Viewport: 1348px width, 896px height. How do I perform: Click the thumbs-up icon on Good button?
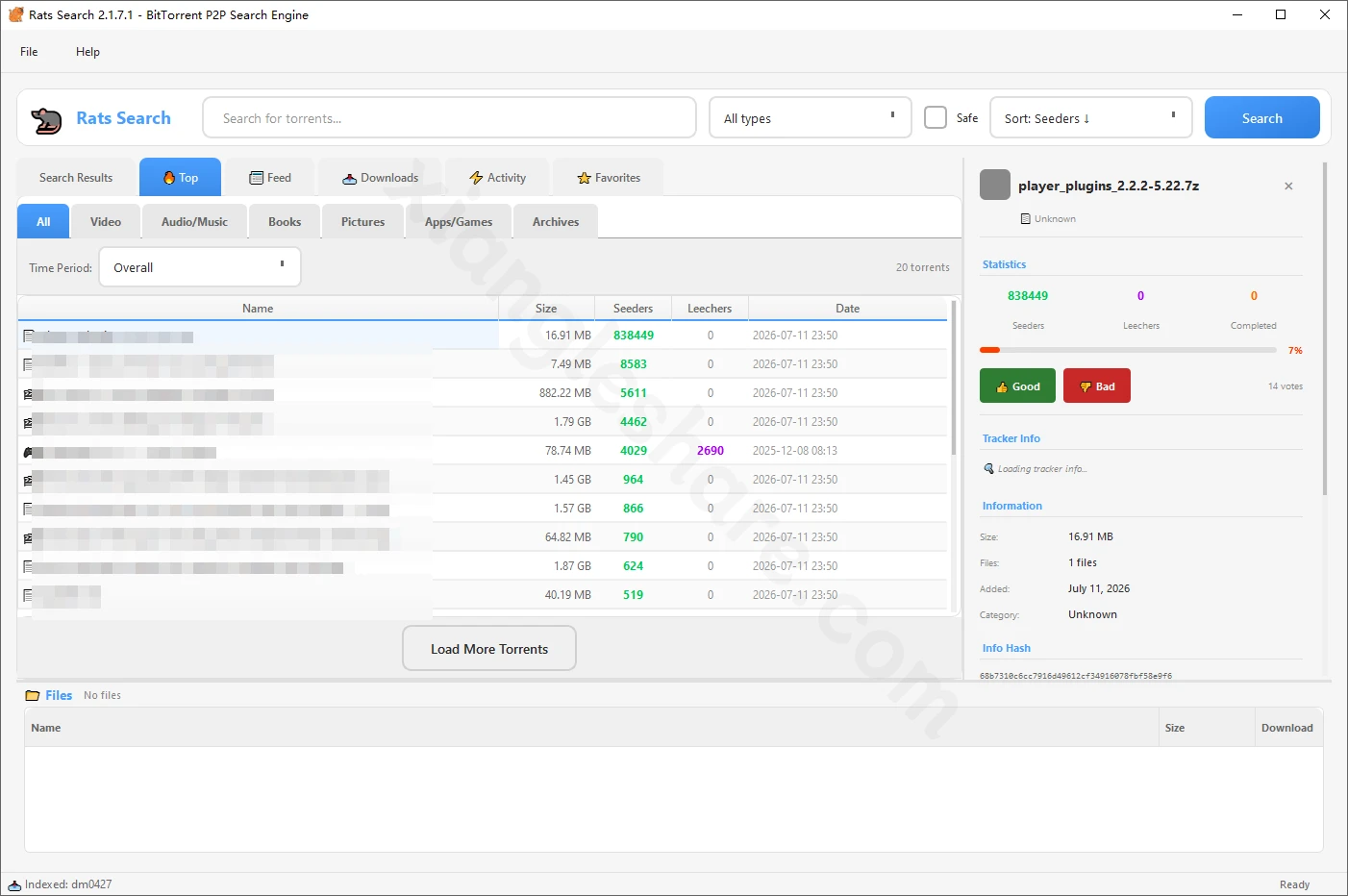pos(1002,386)
